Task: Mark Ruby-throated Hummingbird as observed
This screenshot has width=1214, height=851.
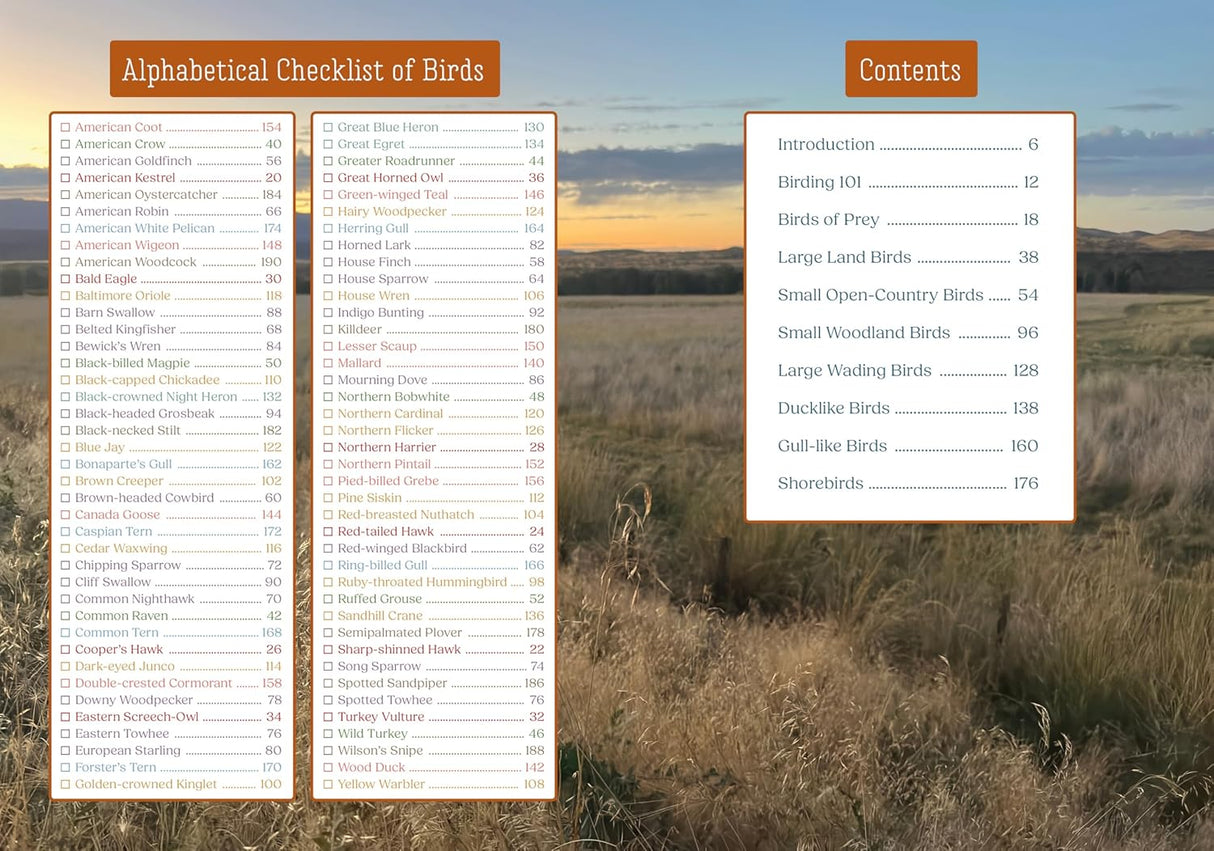Action: 328,581
